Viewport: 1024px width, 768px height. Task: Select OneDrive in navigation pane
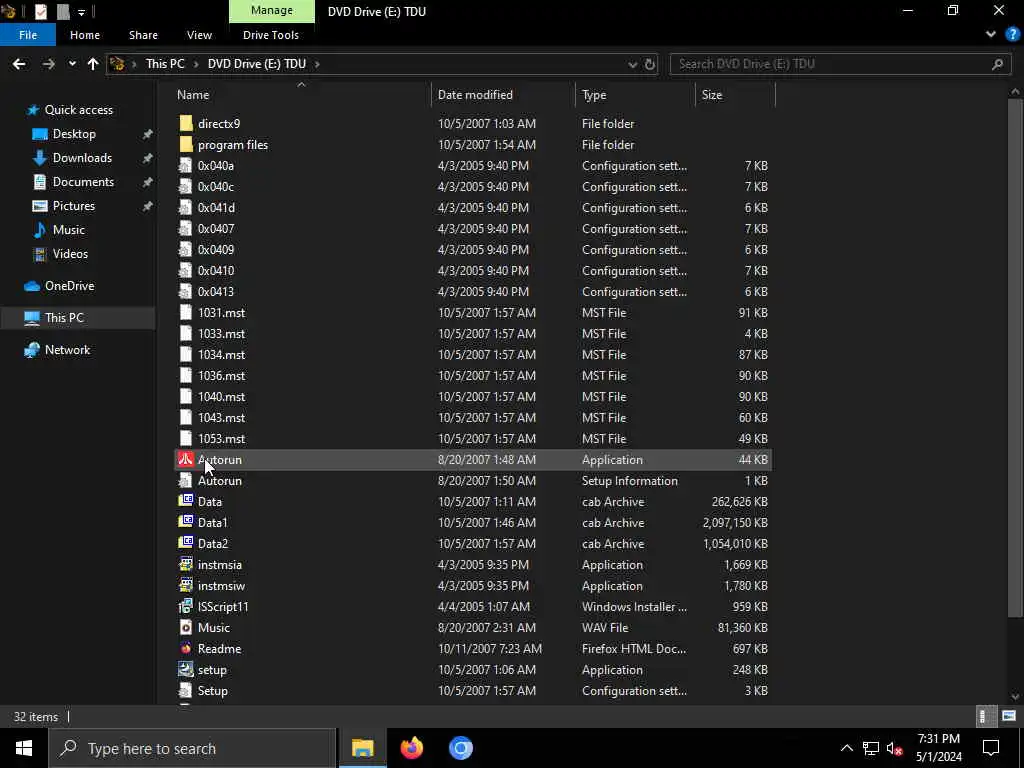[x=69, y=285]
